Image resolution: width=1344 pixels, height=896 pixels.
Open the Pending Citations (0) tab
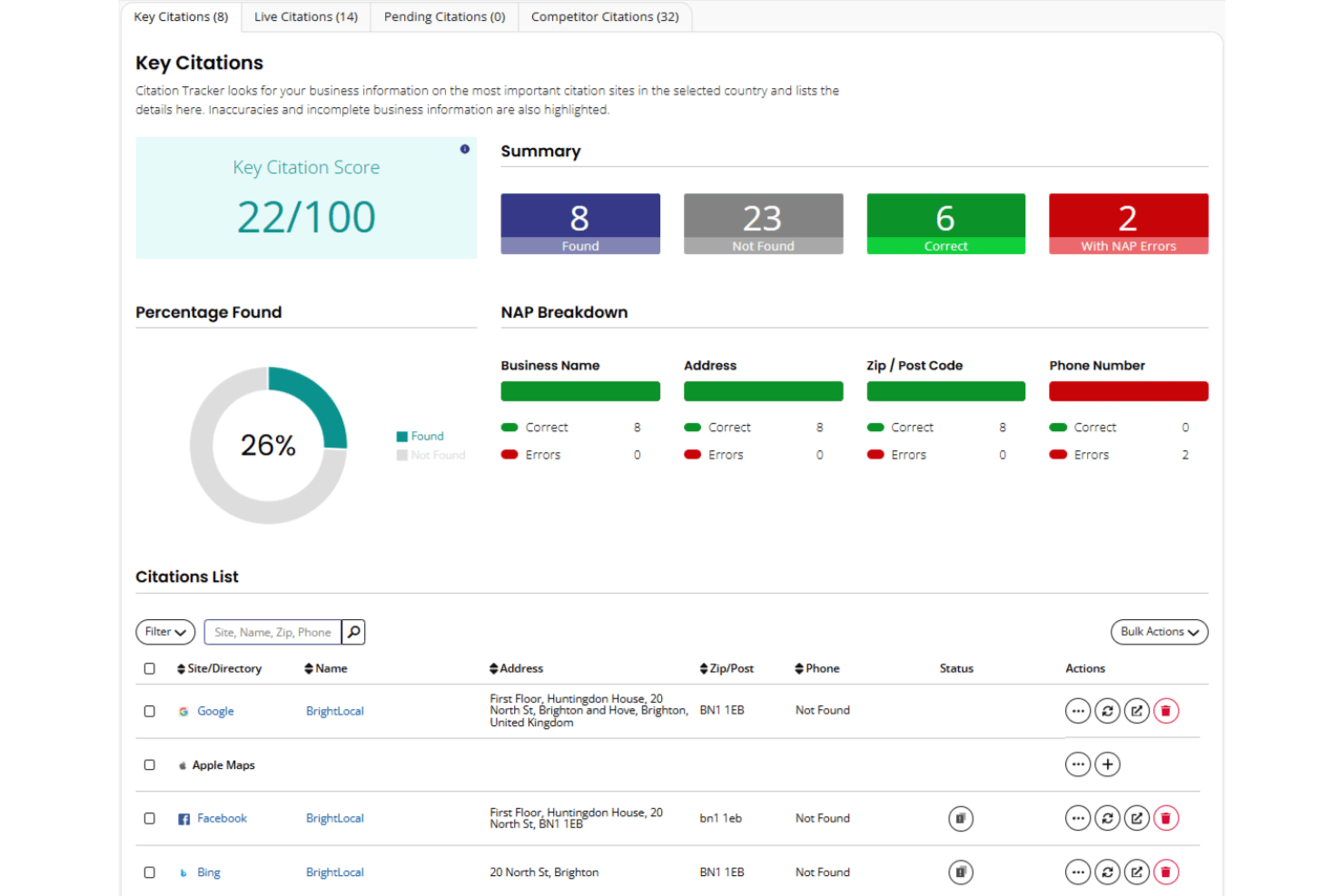(444, 17)
